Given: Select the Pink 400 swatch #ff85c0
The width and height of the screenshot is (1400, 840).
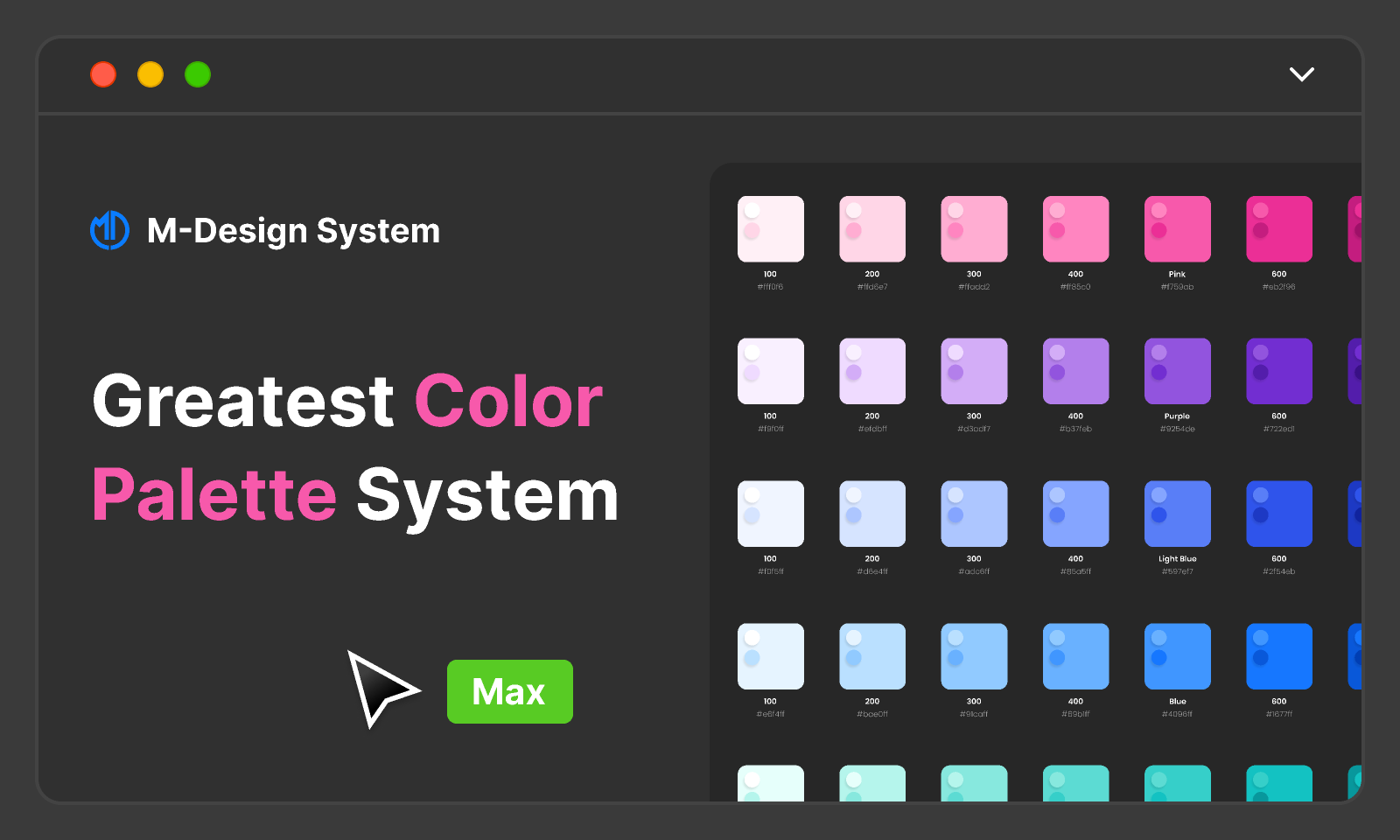Looking at the screenshot, I should 1075,228.
